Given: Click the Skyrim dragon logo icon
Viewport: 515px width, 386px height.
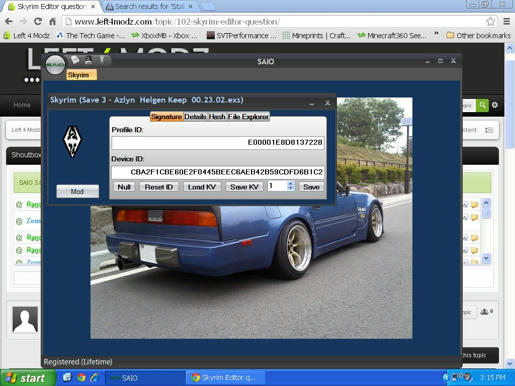Looking at the screenshot, I should pos(72,141).
